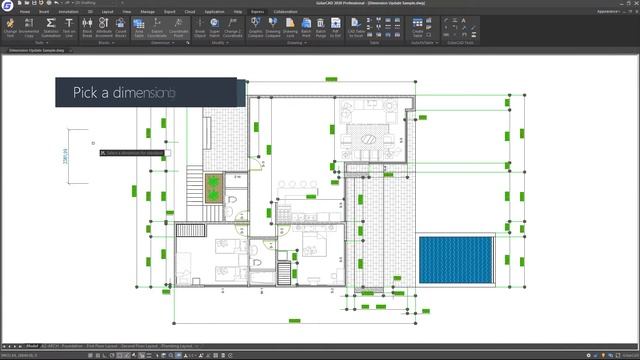The height and width of the screenshot is (360, 640).
Task: Click Undo in the quick access toolbar
Action: [x=56, y=3]
